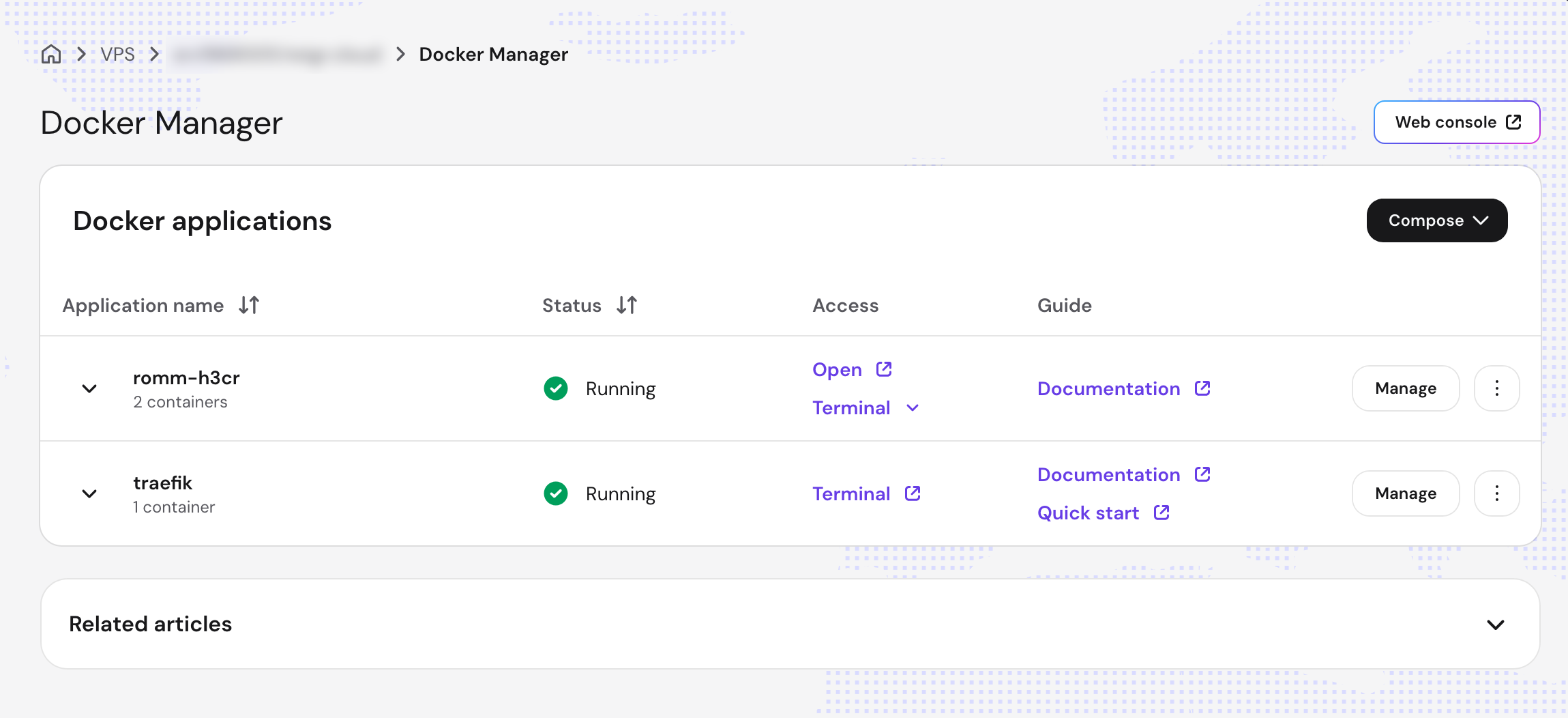
Task: Open the Quick start guide for traefik
Action: pos(1104,513)
